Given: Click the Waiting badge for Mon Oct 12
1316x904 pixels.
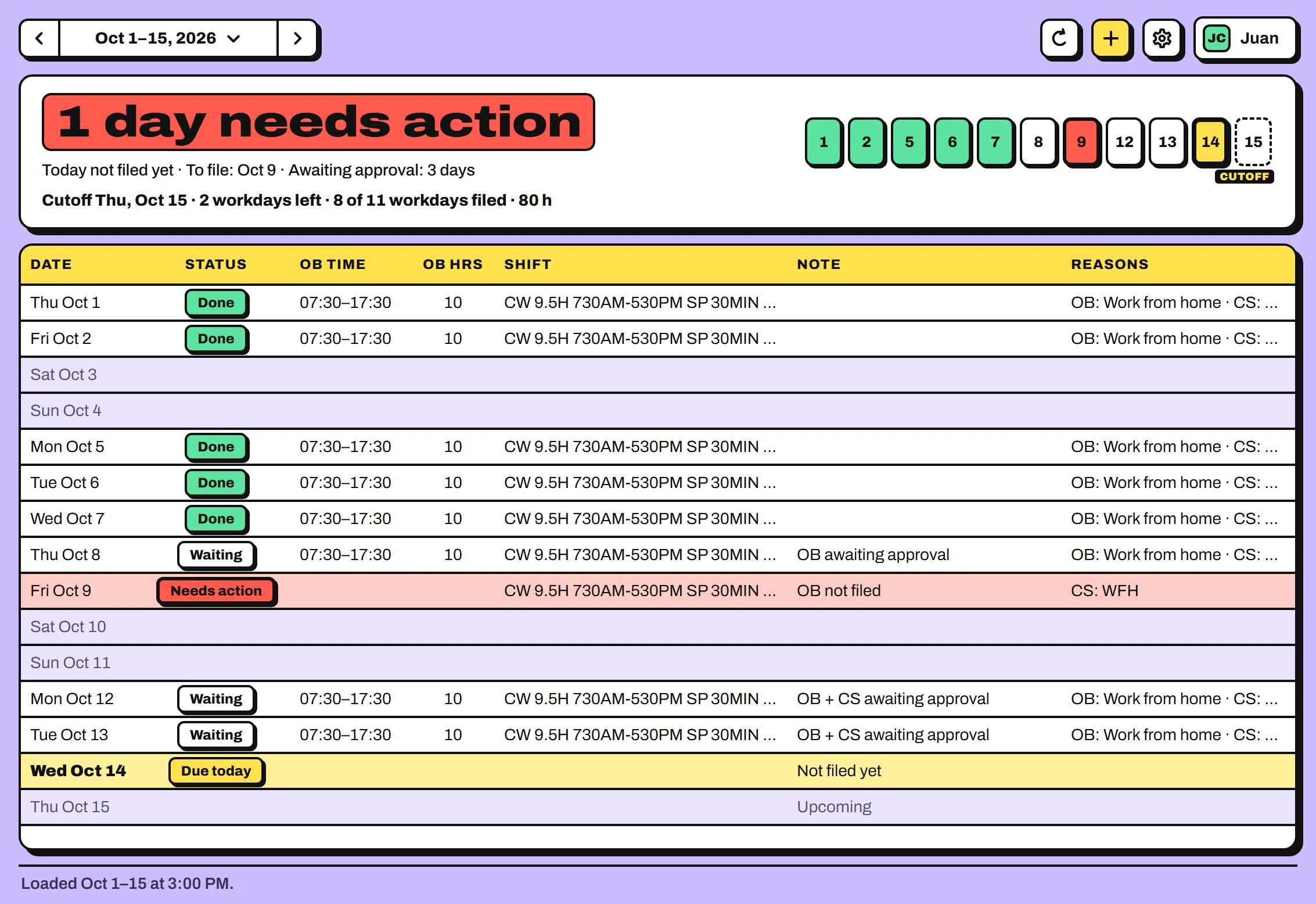Looking at the screenshot, I should click(x=216, y=699).
